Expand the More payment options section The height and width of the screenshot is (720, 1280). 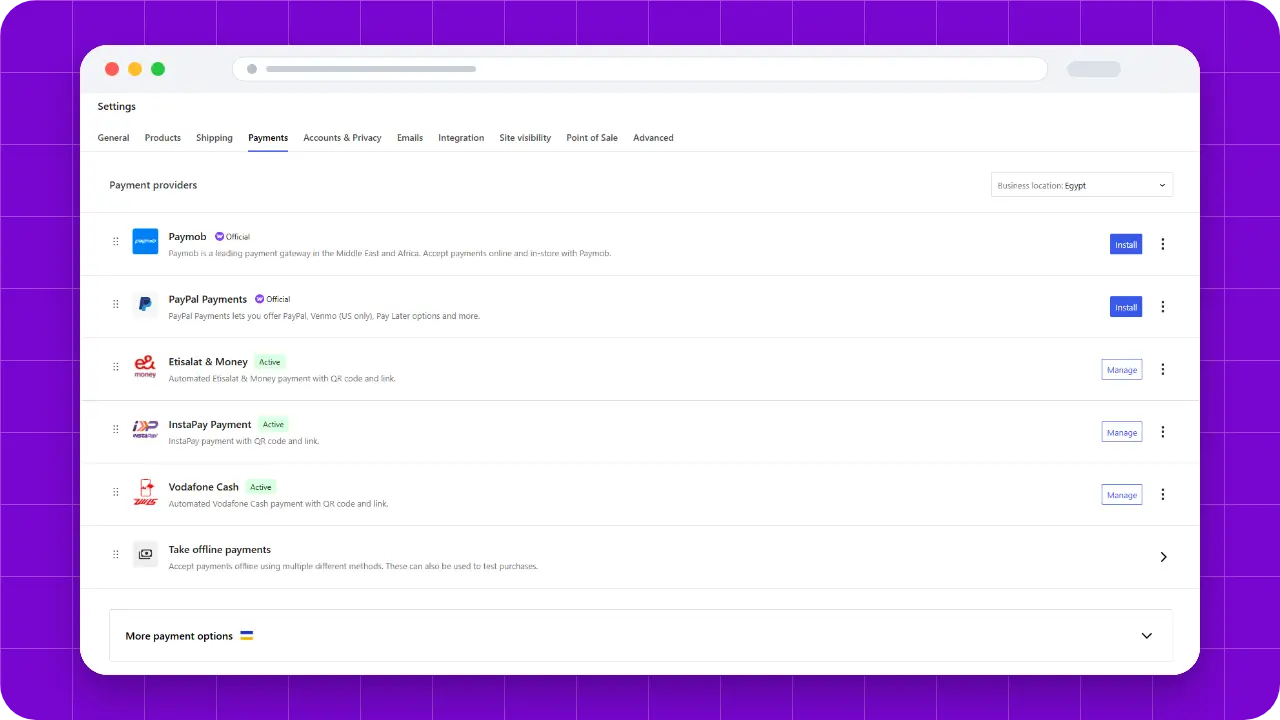(x=1146, y=636)
